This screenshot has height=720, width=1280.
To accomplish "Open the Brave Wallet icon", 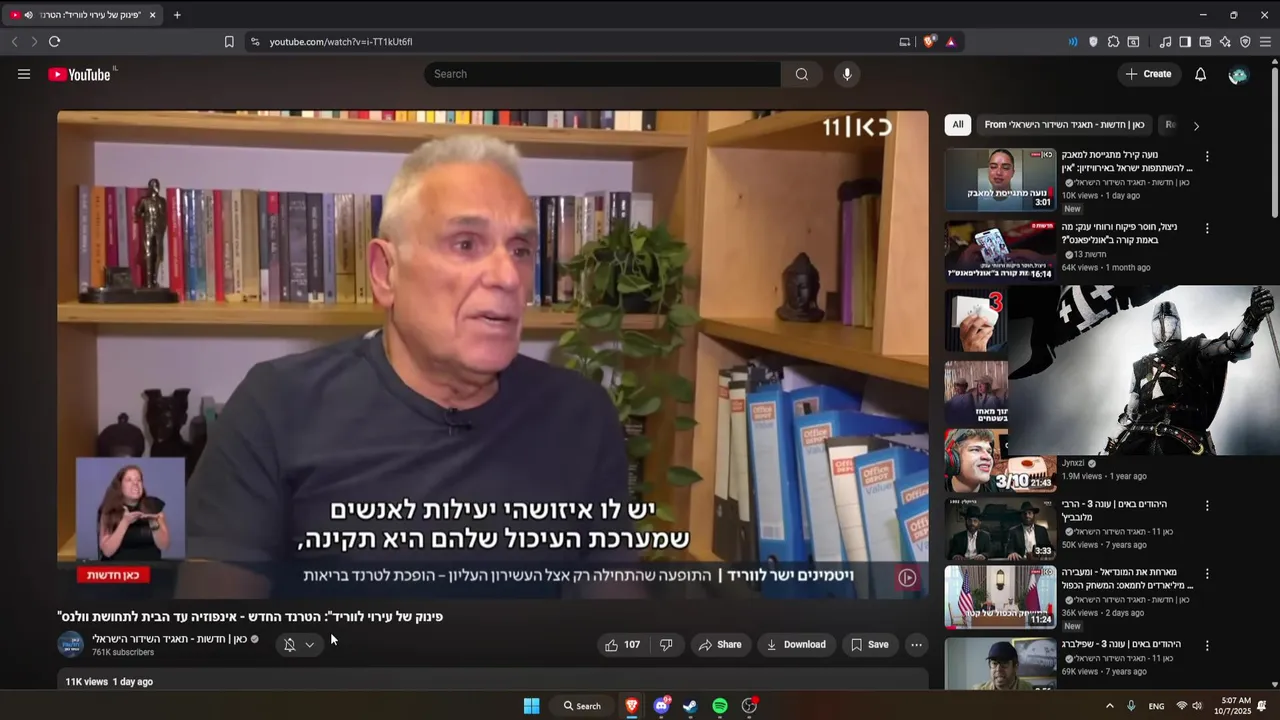I will click(x=1205, y=42).
